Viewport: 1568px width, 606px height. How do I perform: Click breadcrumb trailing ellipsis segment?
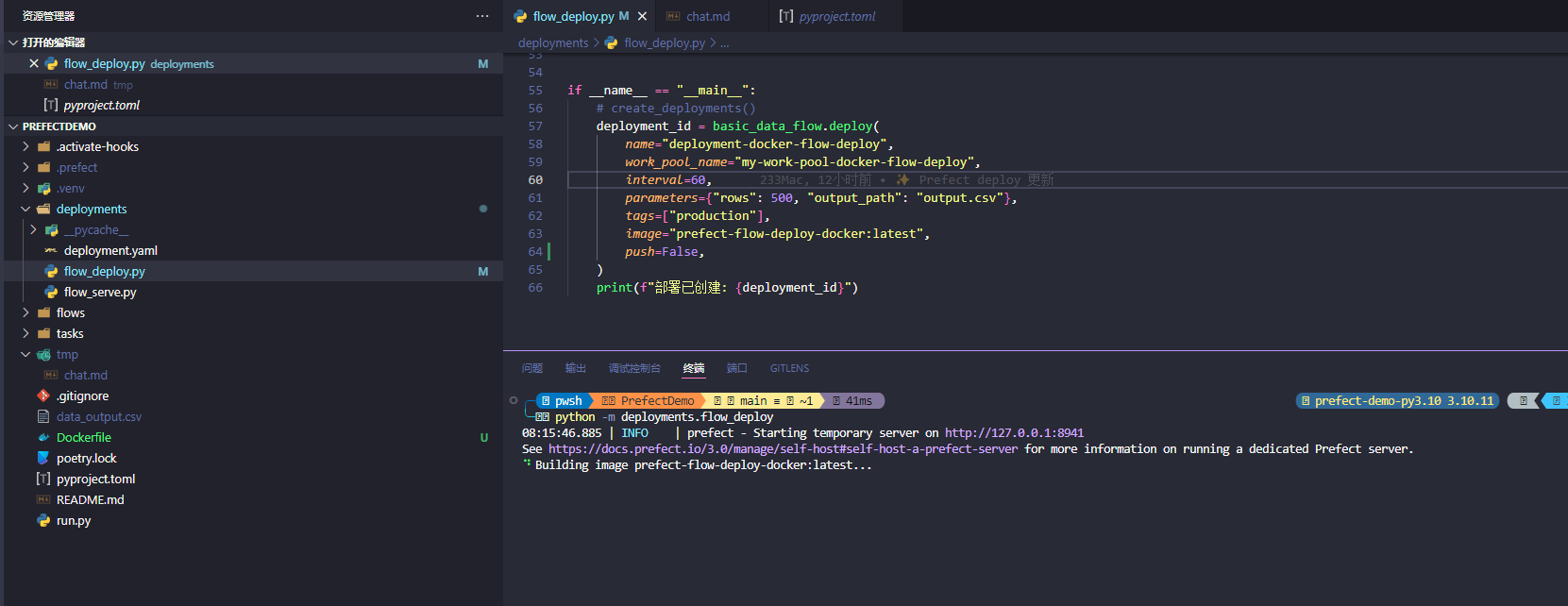(x=724, y=42)
